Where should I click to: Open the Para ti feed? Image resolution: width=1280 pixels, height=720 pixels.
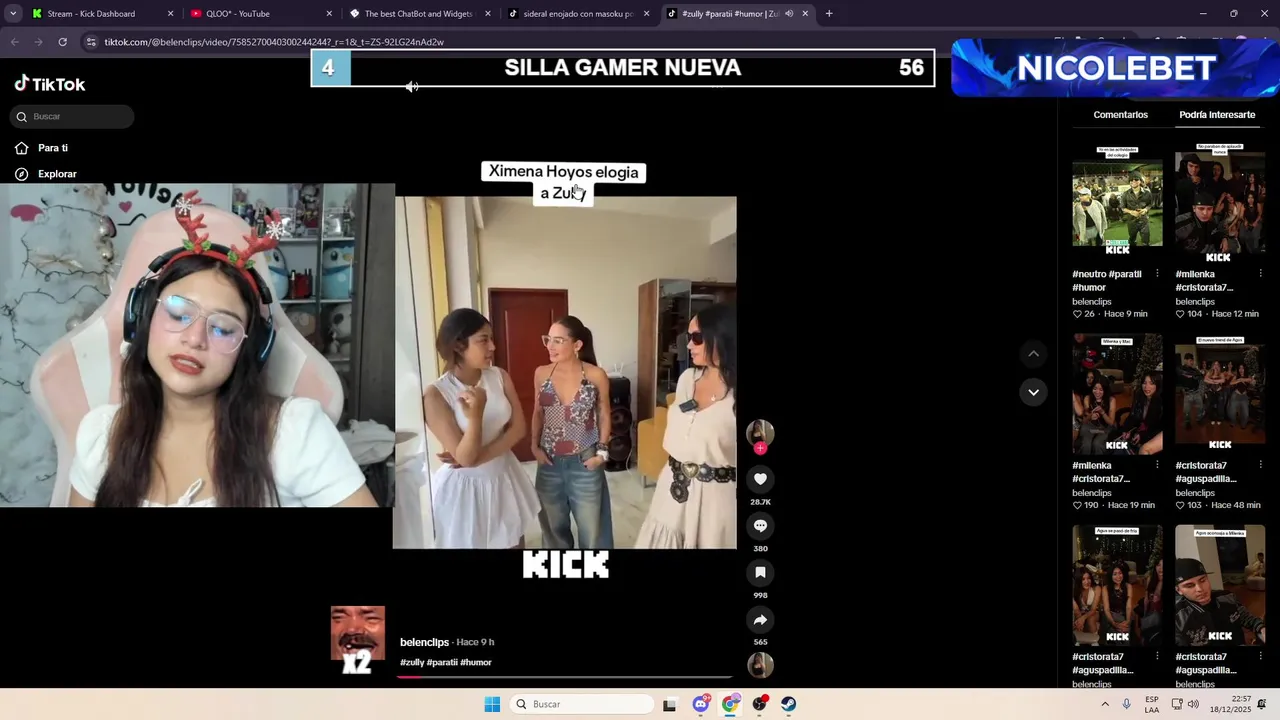point(42,148)
